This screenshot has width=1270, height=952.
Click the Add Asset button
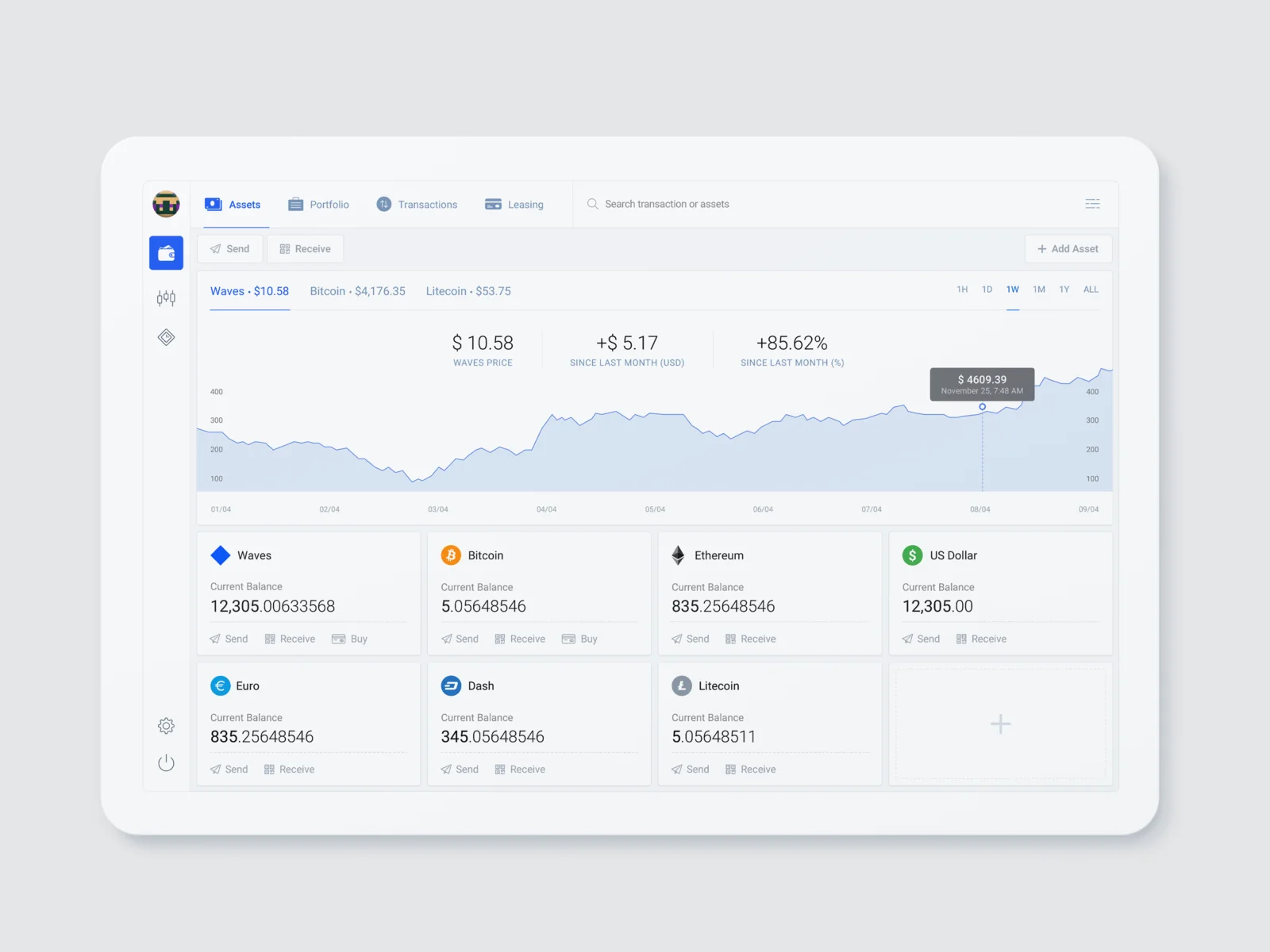pos(1068,249)
